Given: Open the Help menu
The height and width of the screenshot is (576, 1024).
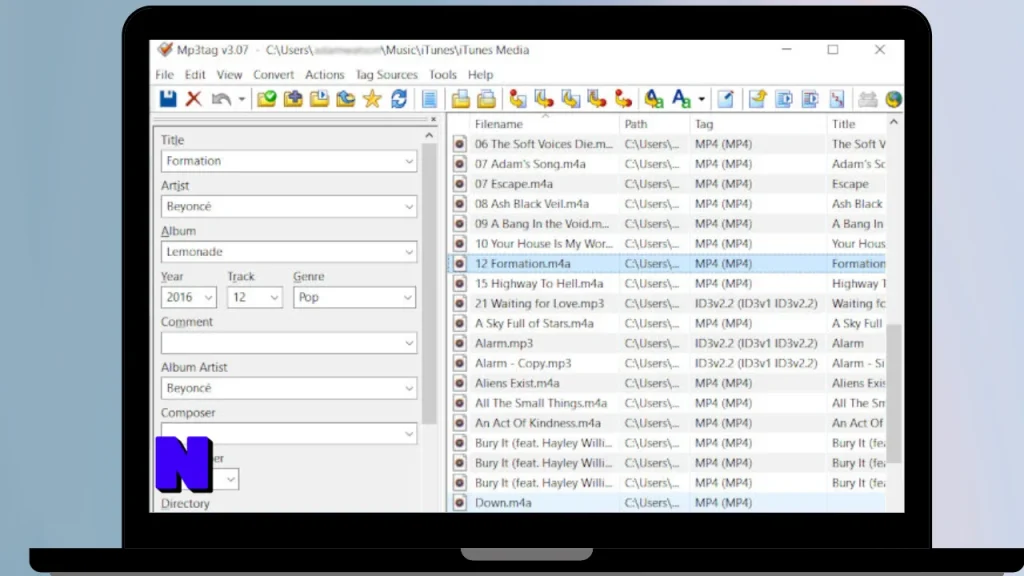Looking at the screenshot, I should point(481,74).
